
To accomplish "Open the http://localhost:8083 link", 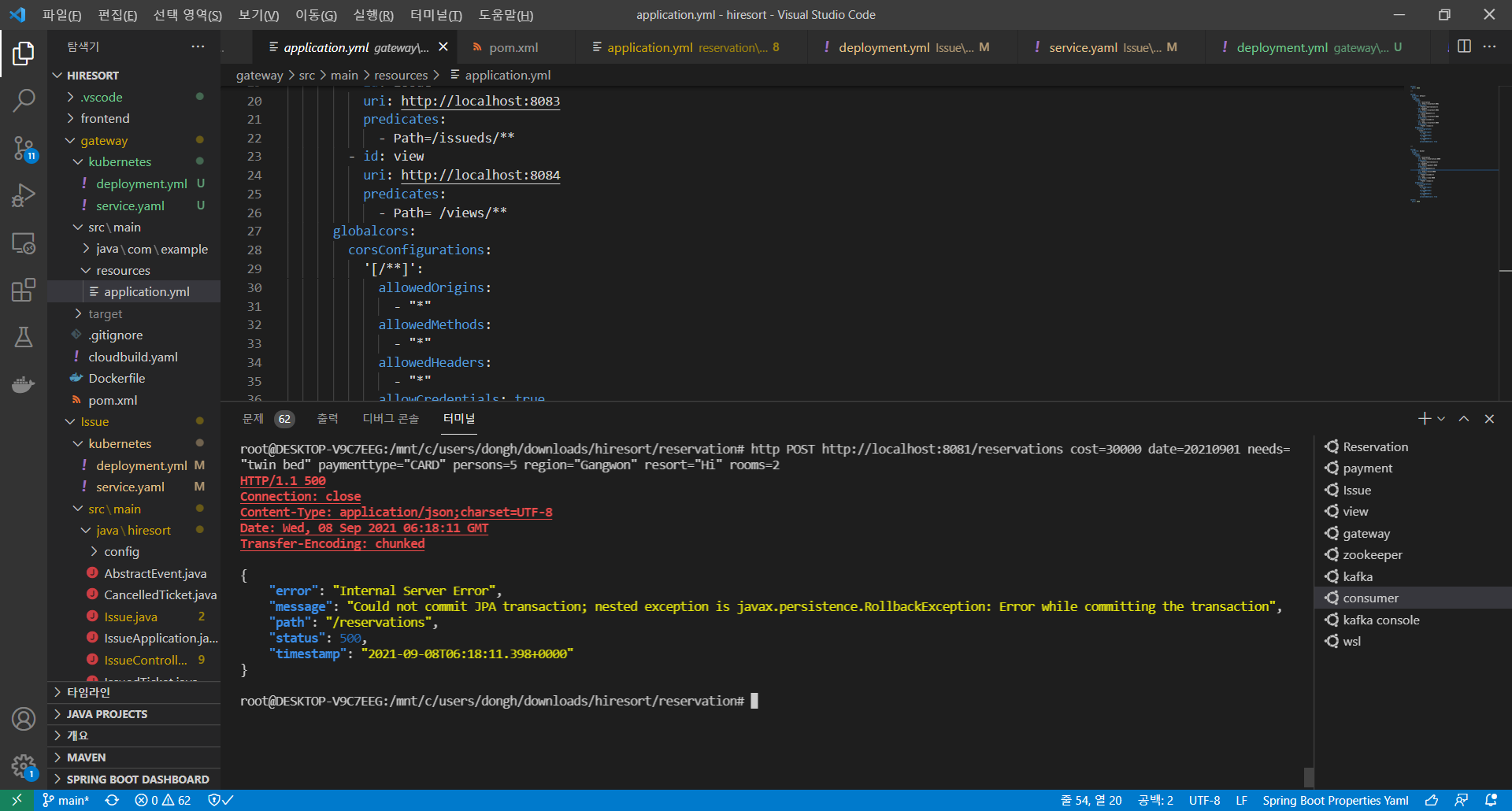I will pos(480,101).
